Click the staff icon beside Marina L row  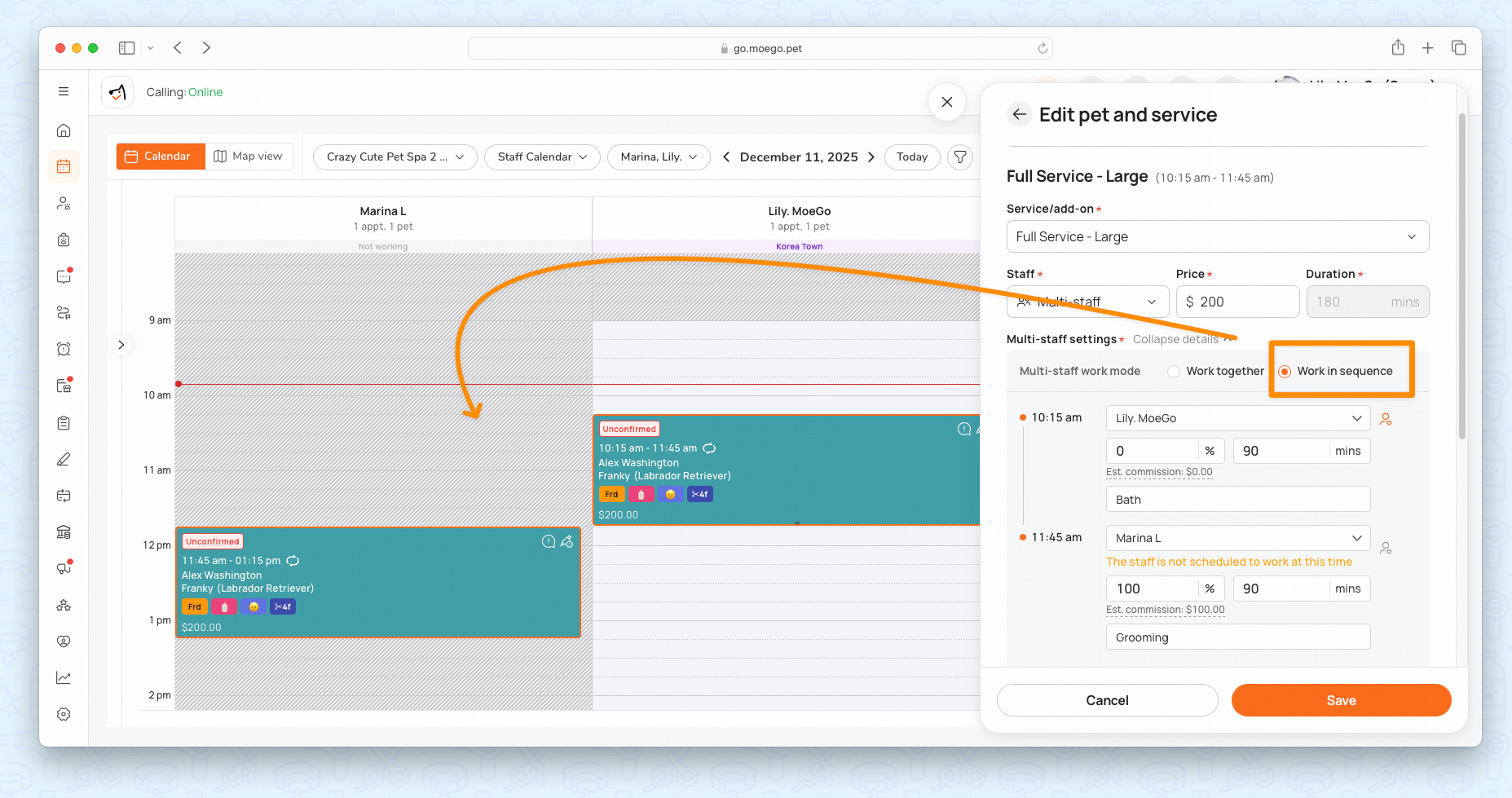(1386, 549)
